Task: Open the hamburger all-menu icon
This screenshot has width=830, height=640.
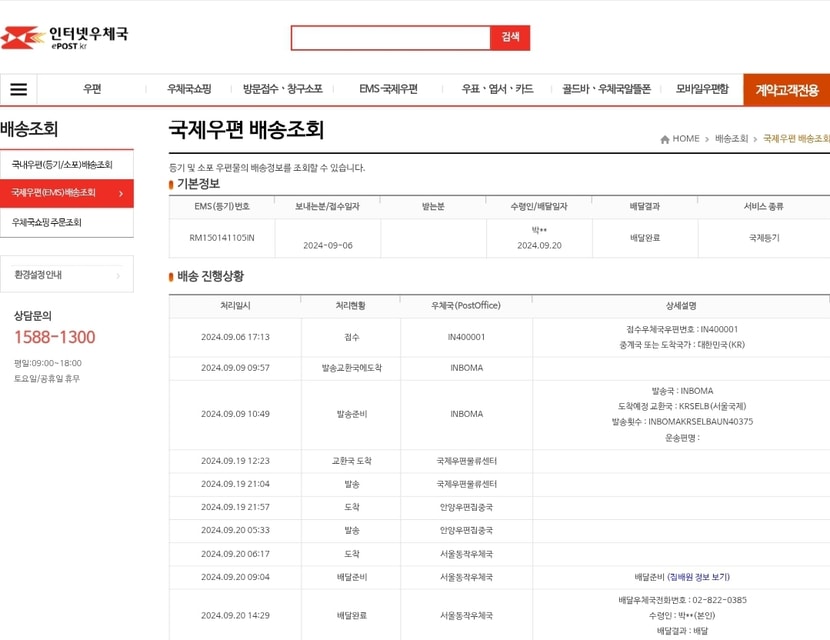Action: pyautogui.click(x=19, y=89)
